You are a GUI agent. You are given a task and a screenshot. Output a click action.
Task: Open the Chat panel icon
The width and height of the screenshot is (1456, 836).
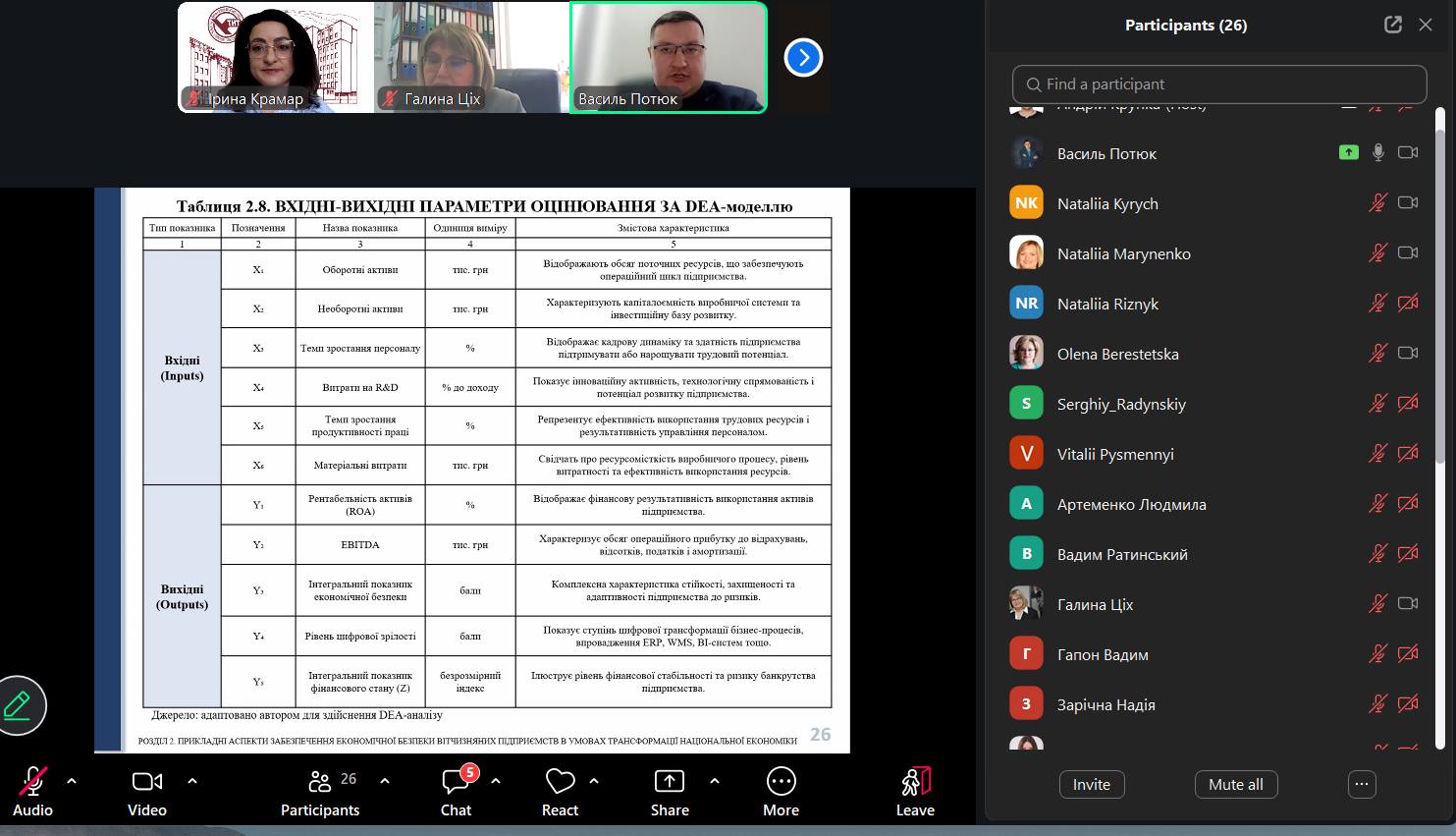[456, 782]
